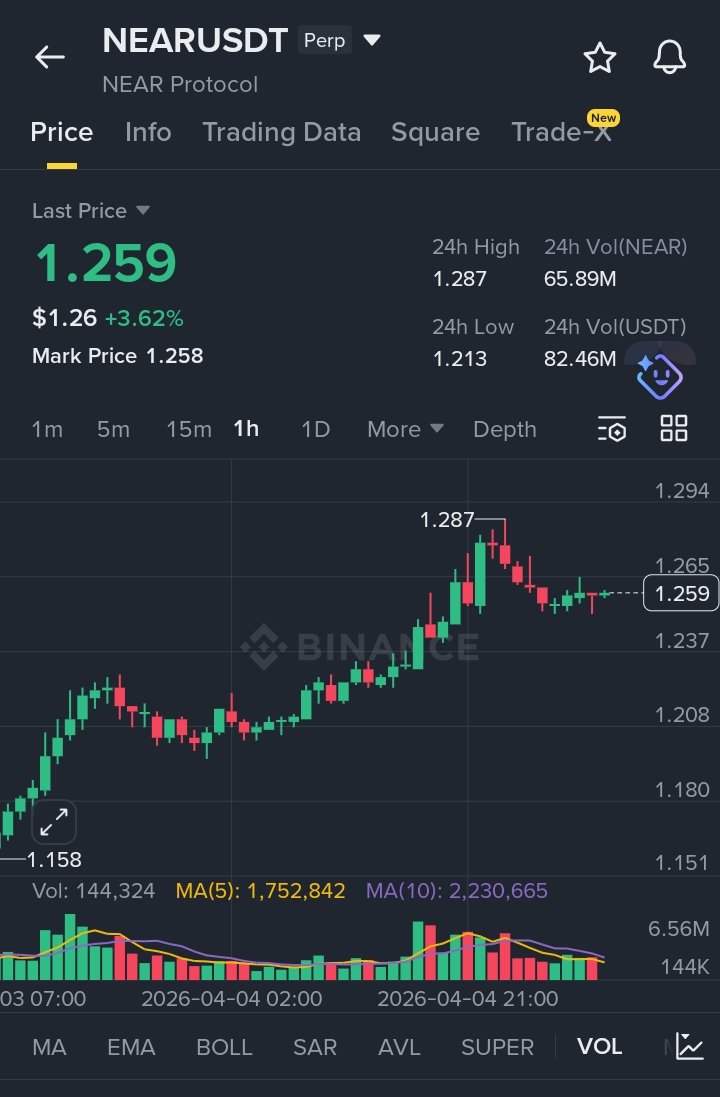Switch to the Price tab
This screenshot has height=1097, width=720.
click(x=62, y=132)
